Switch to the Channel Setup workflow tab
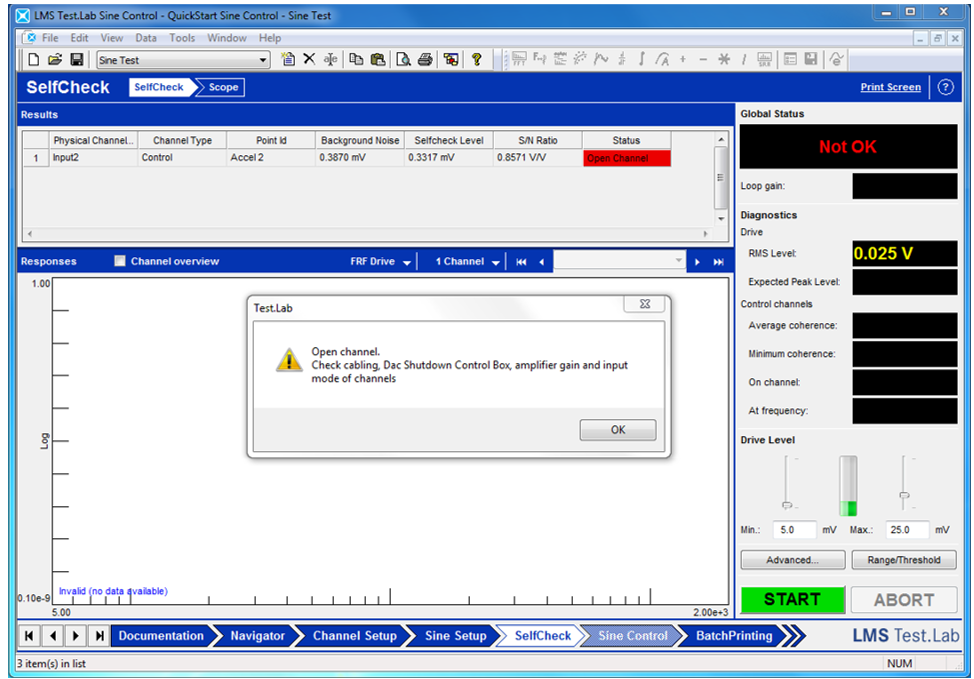Screen dimensions: 974x679 [354, 635]
